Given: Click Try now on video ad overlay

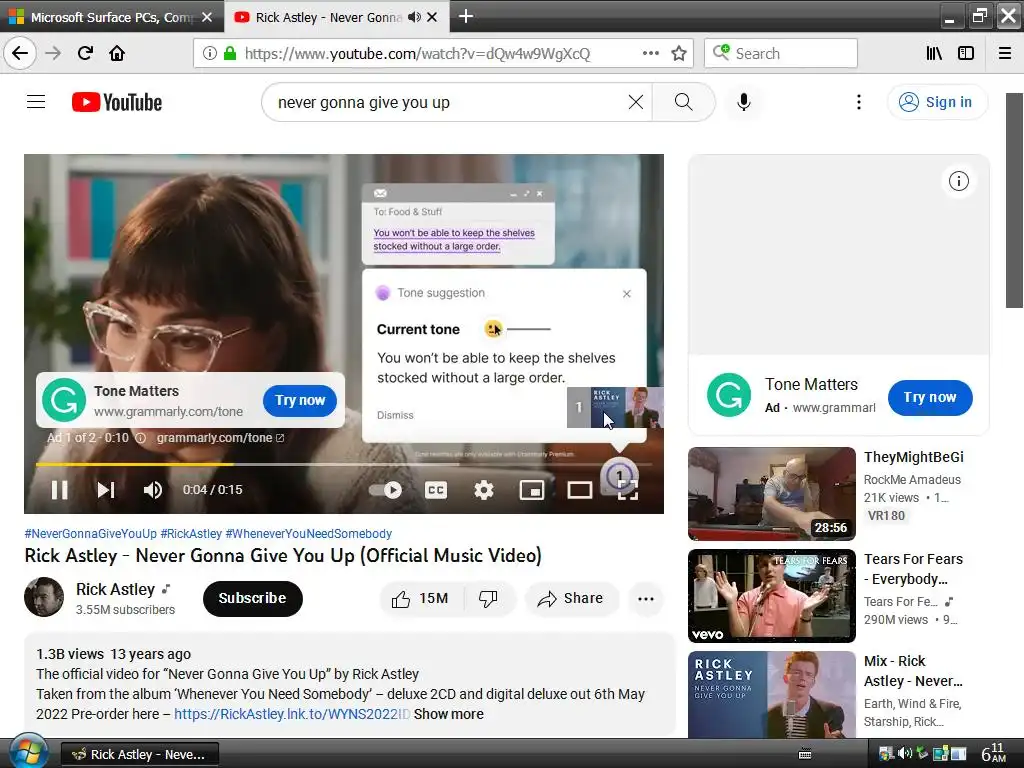Looking at the screenshot, I should click(x=300, y=400).
